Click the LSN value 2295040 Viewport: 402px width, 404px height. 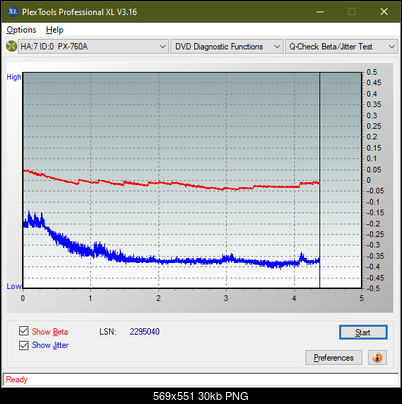[145, 332]
